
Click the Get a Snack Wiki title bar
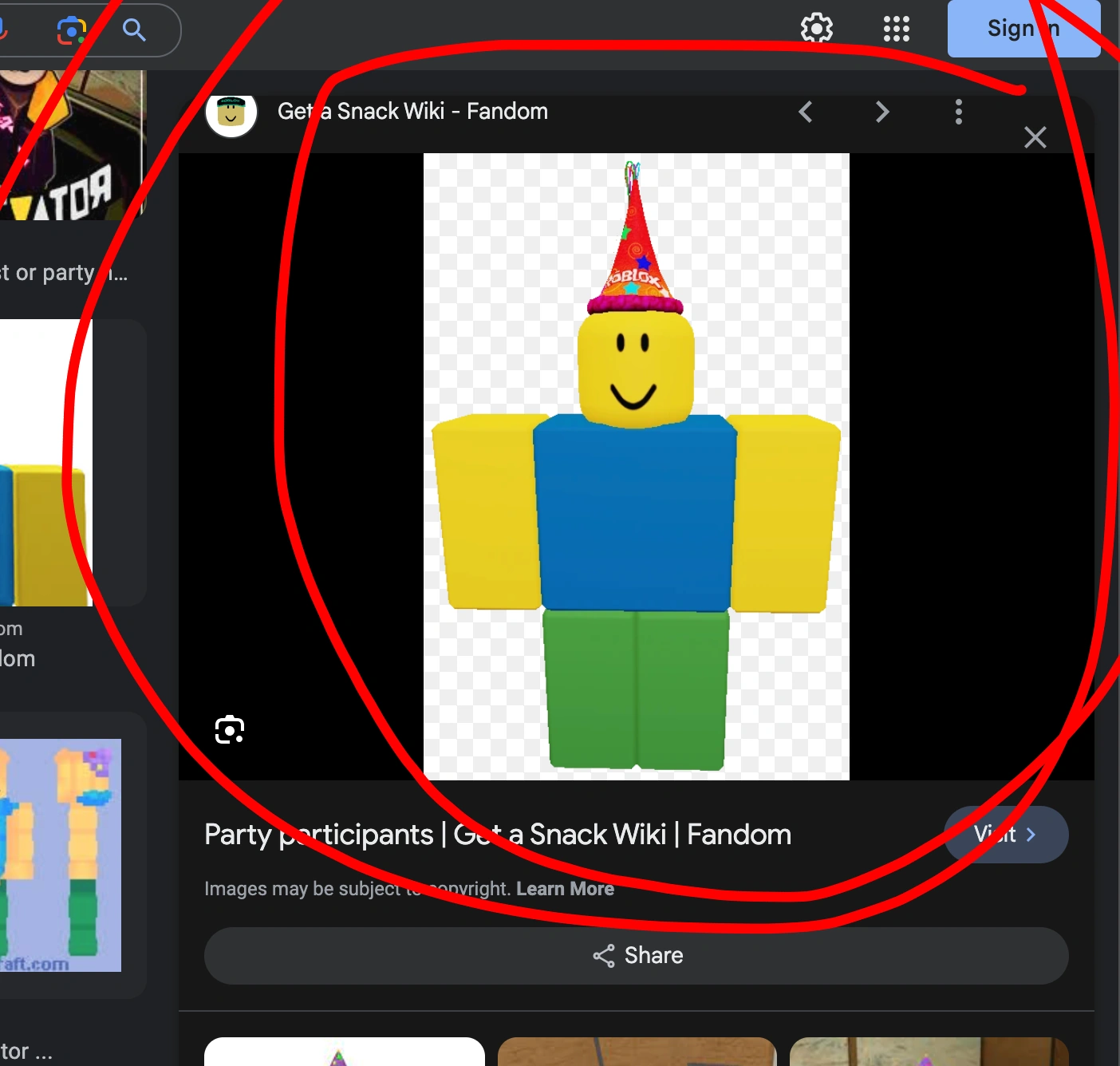click(x=412, y=111)
